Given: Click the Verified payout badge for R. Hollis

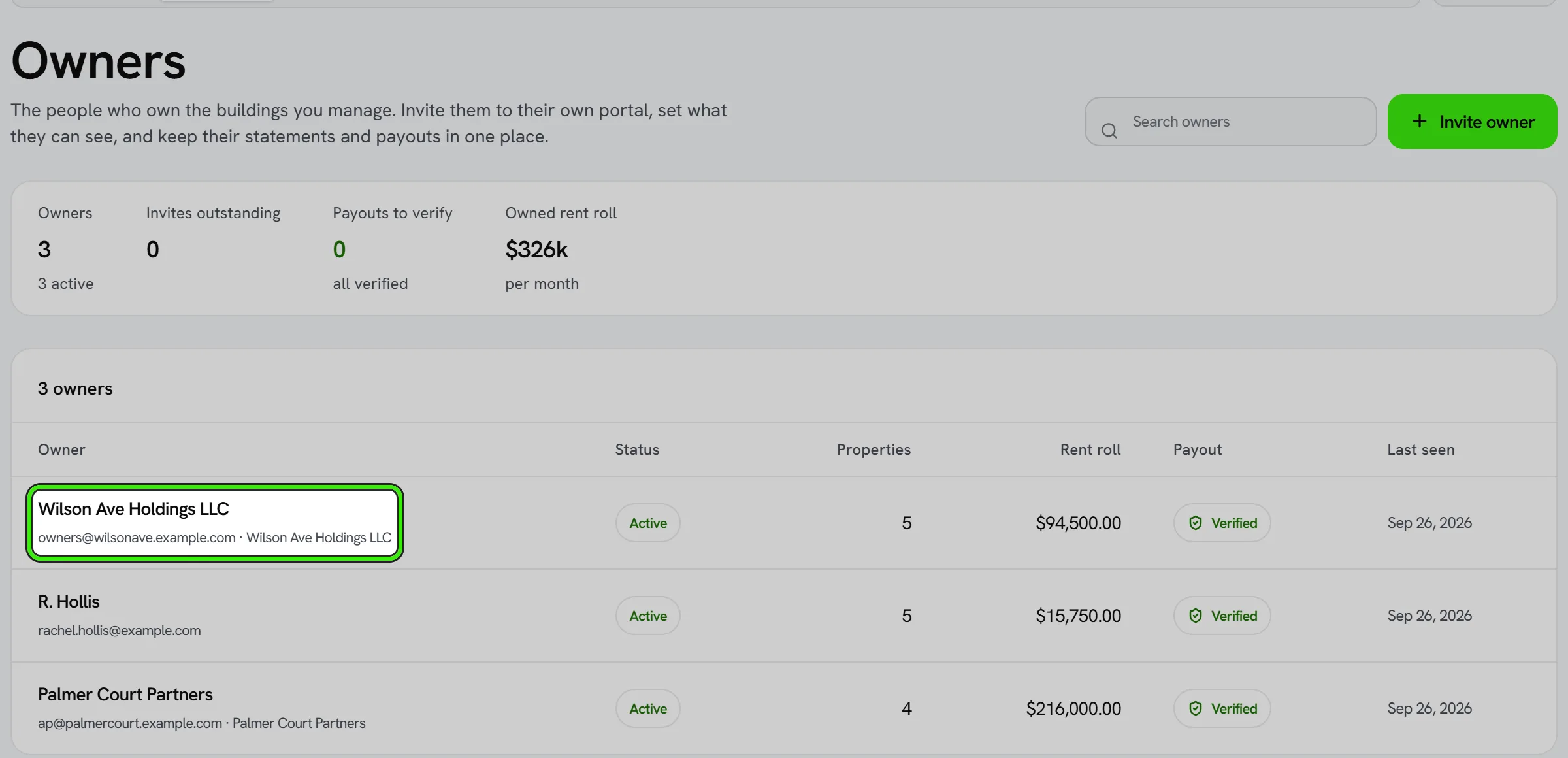Looking at the screenshot, I should coord(1222,616).
